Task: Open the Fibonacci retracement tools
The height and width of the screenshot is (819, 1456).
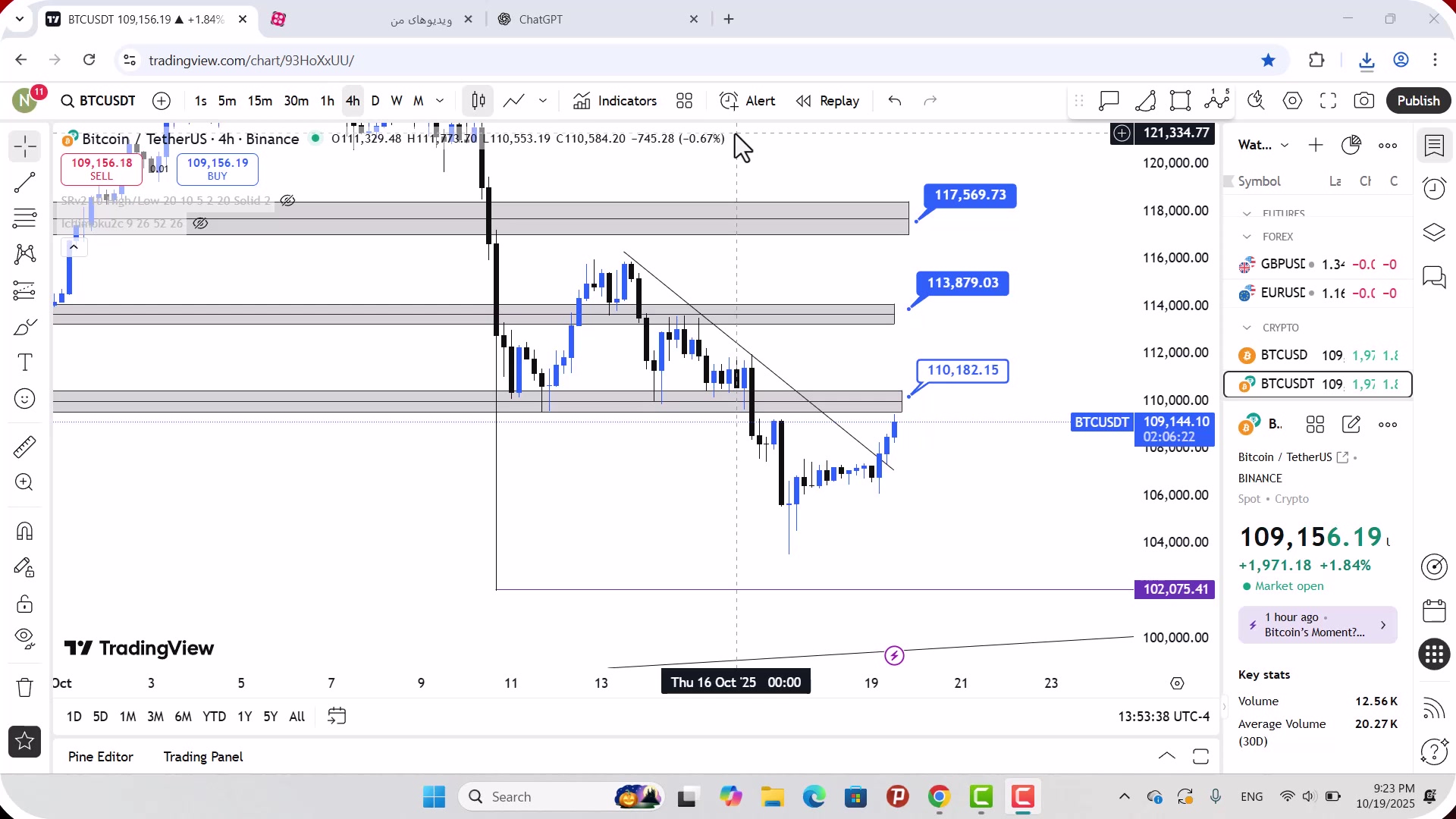Action: (25, 218)
